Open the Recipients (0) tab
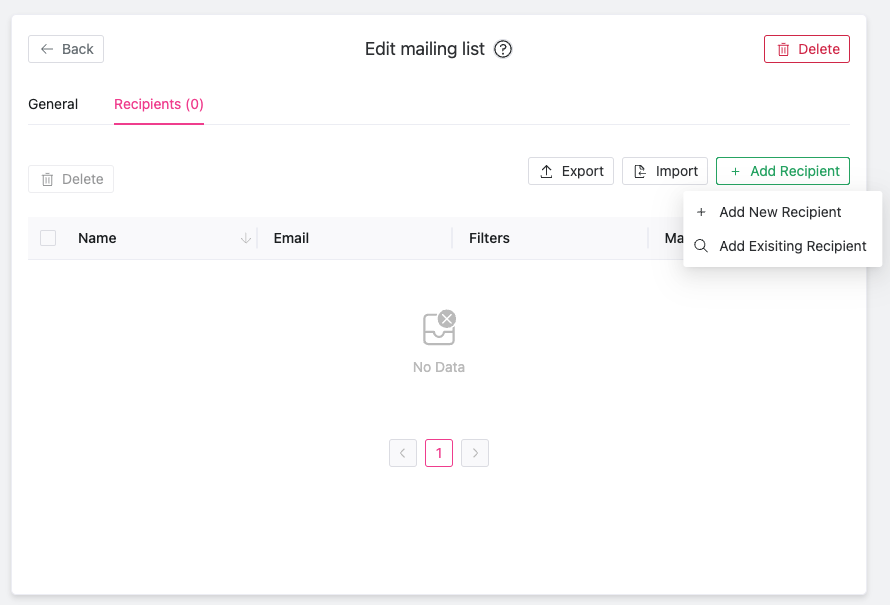The height and width of the screenshot is (605, 890). [x=159, y=104]
